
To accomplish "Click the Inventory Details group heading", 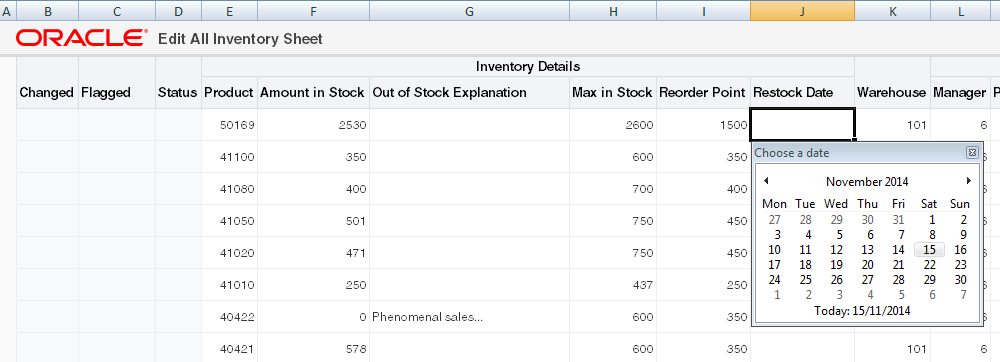I will 528,66.
